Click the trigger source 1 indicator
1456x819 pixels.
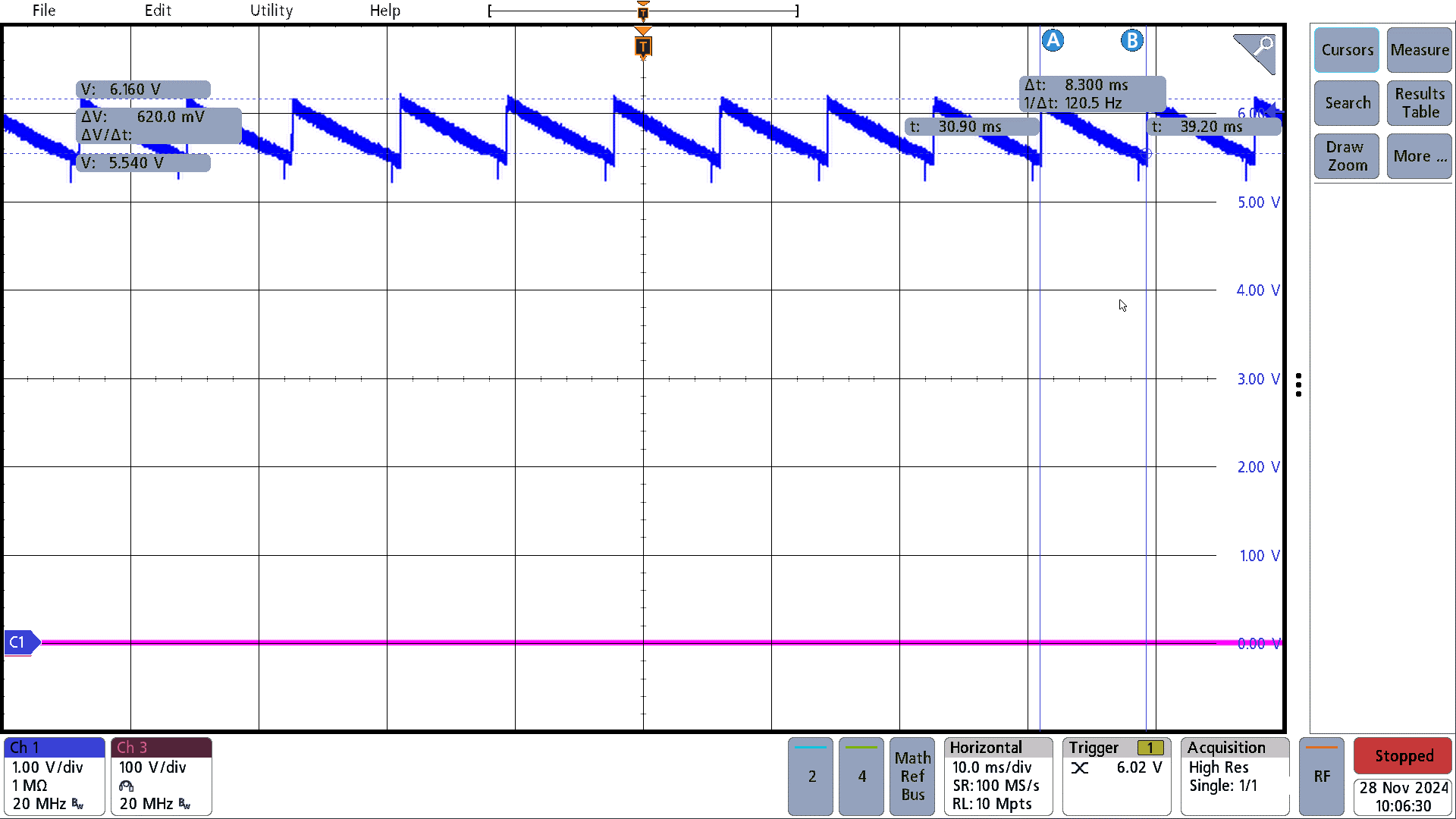tap(1150, 748)
